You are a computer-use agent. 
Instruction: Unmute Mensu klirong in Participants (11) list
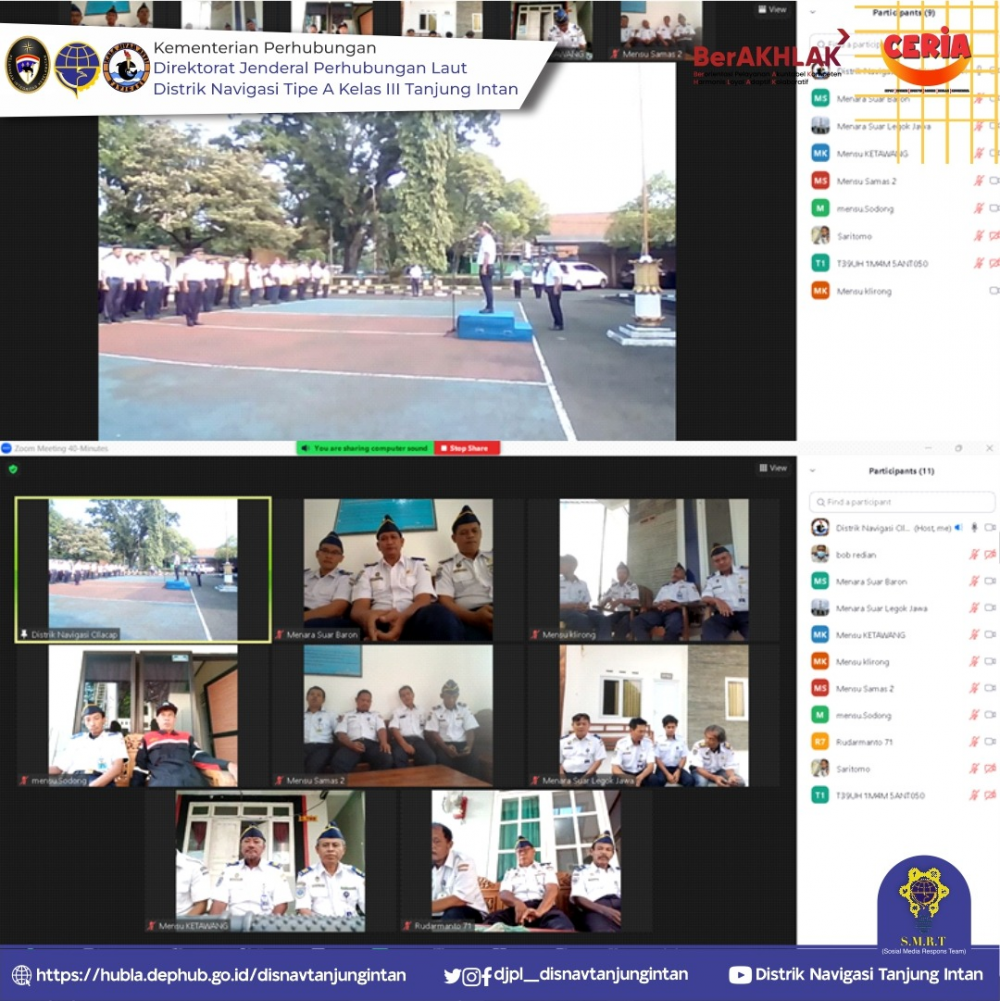[974, 661]
